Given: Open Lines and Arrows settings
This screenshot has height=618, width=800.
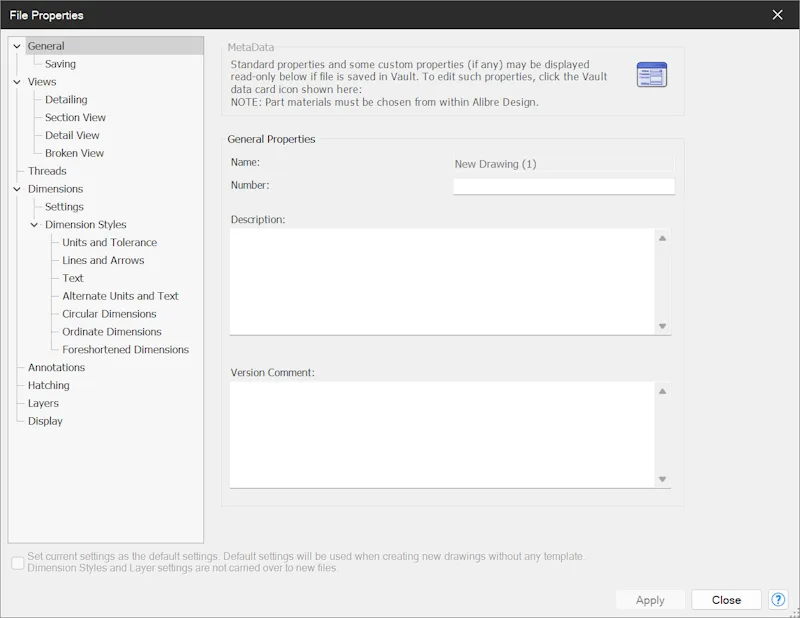Looking at the screenshot, I should (103, 260).
